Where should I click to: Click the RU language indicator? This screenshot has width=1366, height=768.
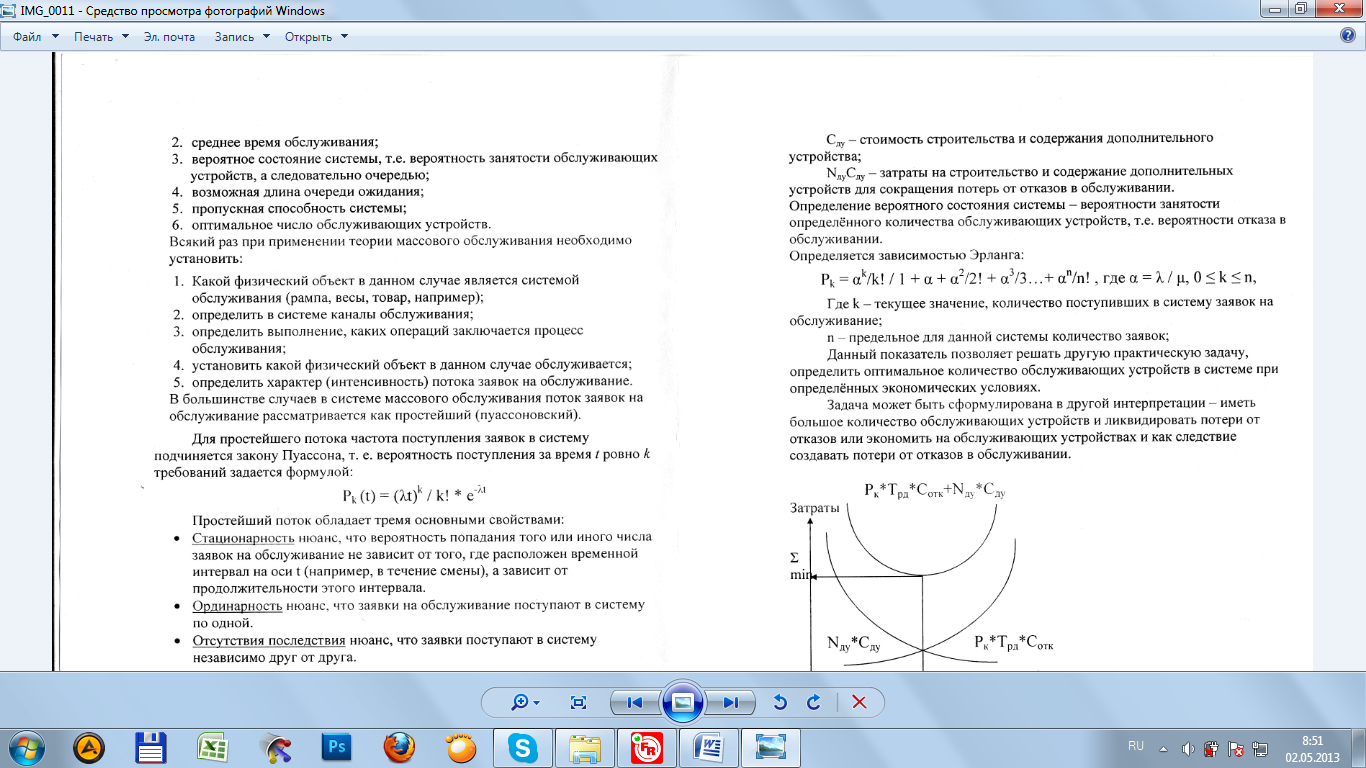pyautogui.click(x=1136, y=747)
